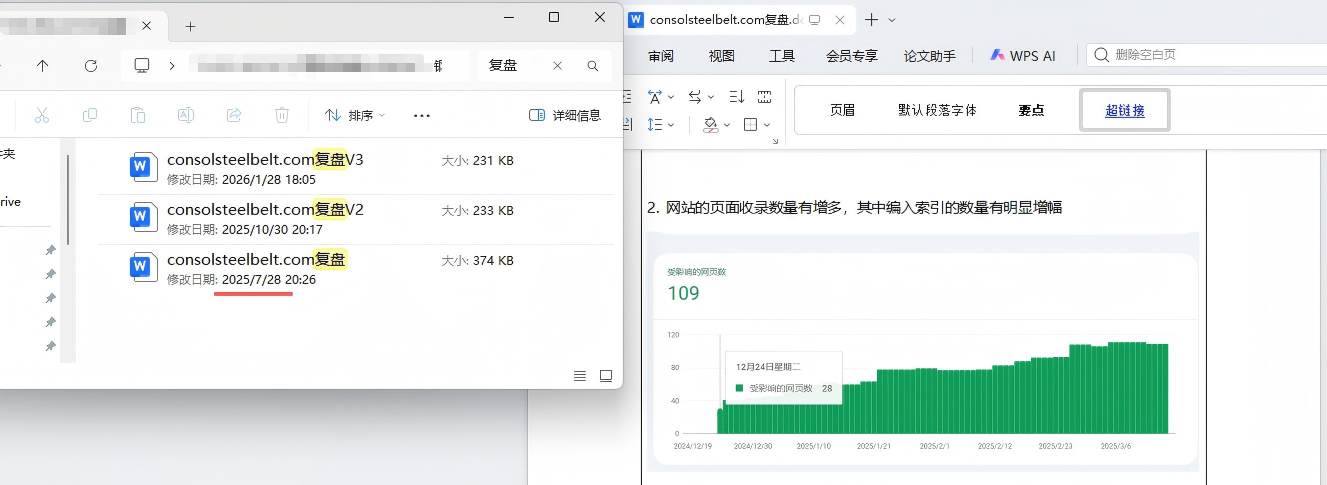
Task: Expand the Chinese layout dropdown arrow
Action: (x=671, y=97)
